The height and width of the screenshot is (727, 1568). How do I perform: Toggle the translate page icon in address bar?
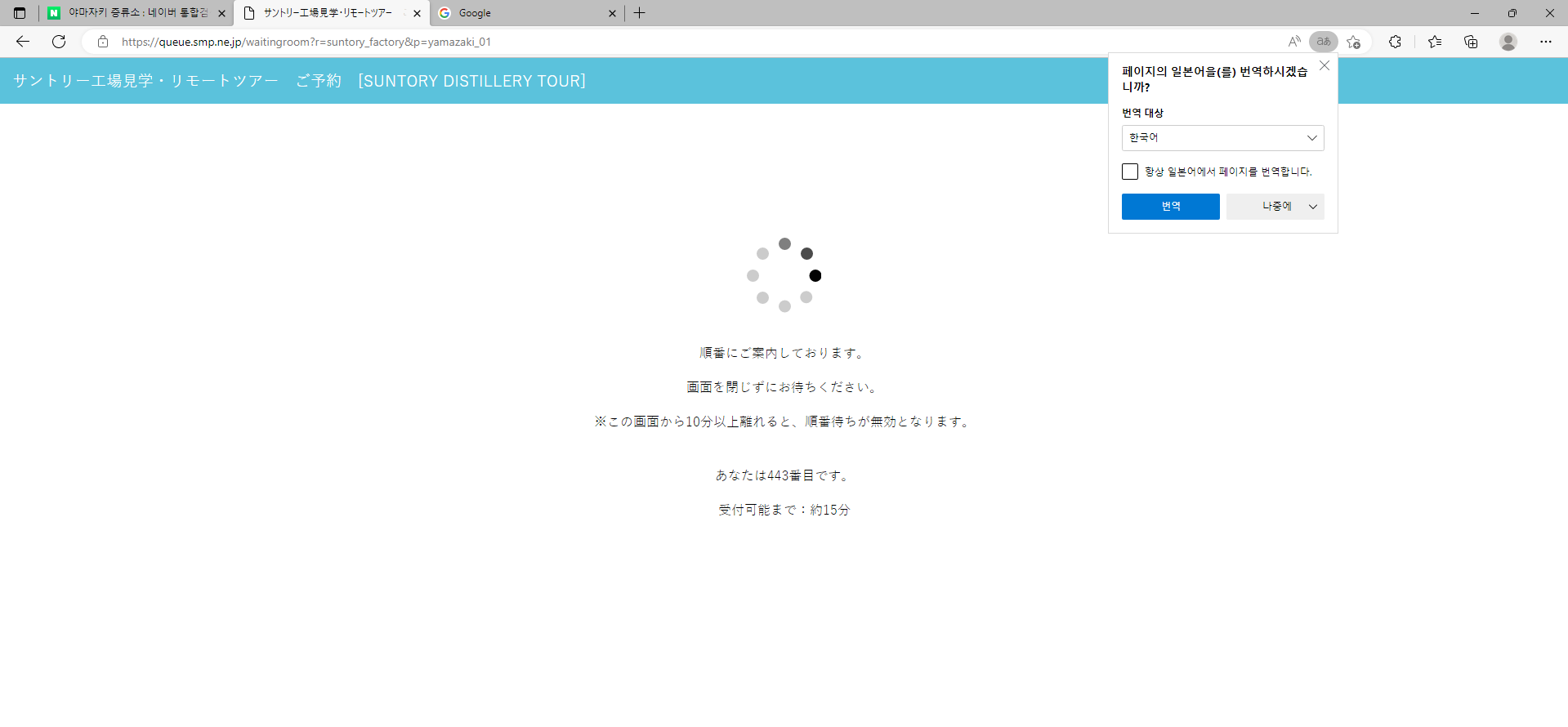coord(1324,42)
